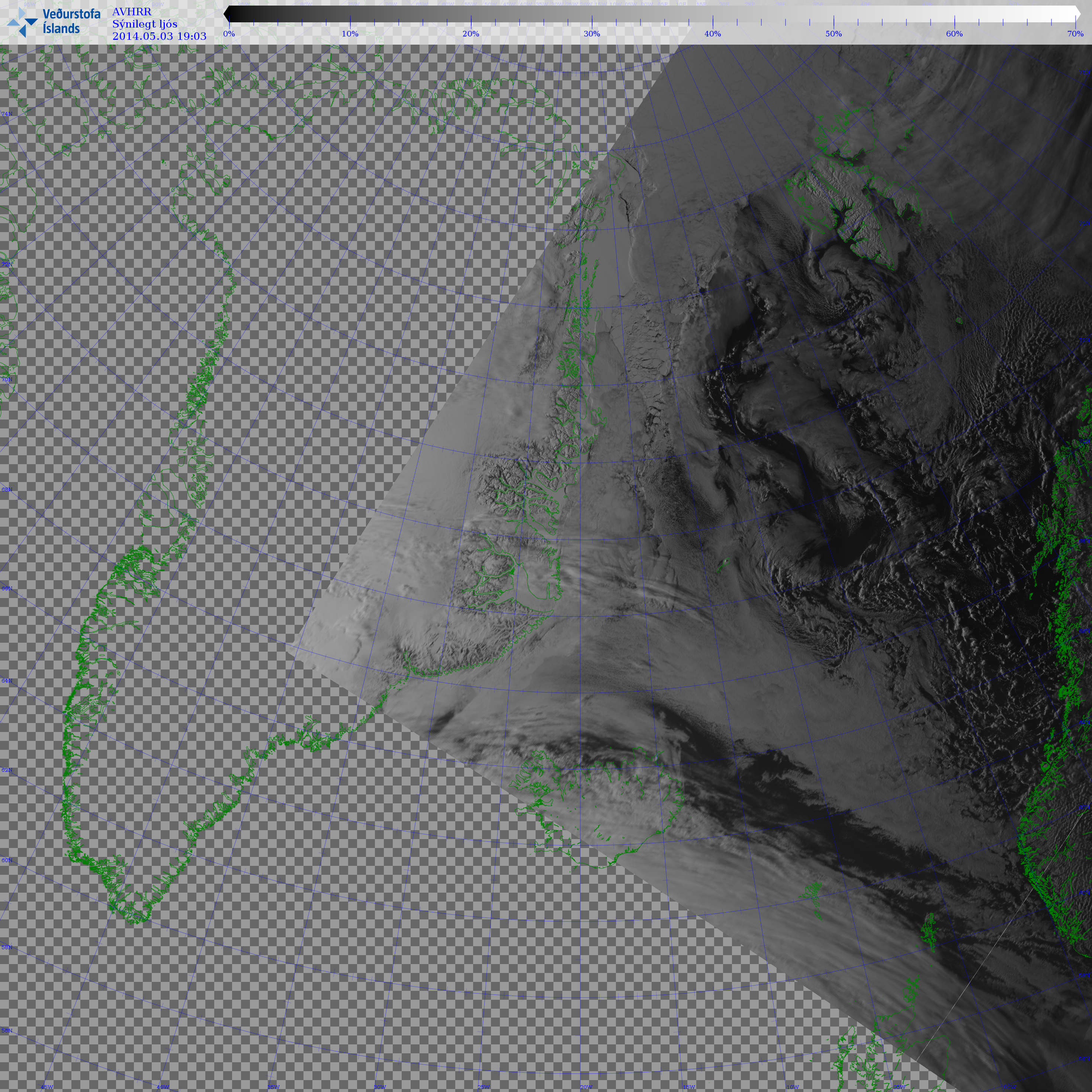Click the 74N latitude label on left edge
The image size is (1092, 1092).
[x=7, y=114]
